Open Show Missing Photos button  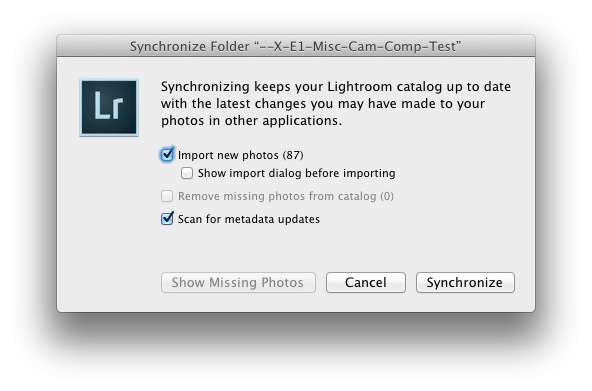[238, 282]
